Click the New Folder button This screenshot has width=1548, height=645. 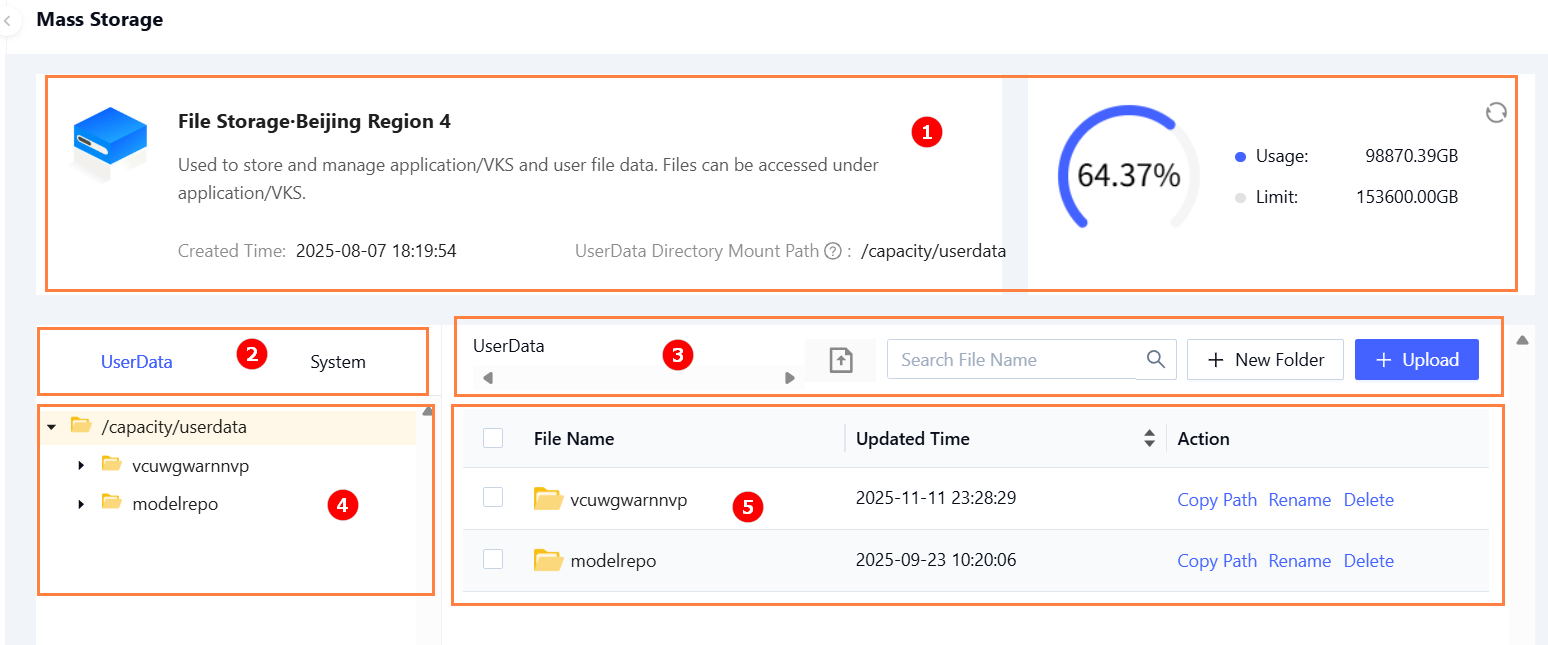pyautogui.click(x=1265, y=360)
